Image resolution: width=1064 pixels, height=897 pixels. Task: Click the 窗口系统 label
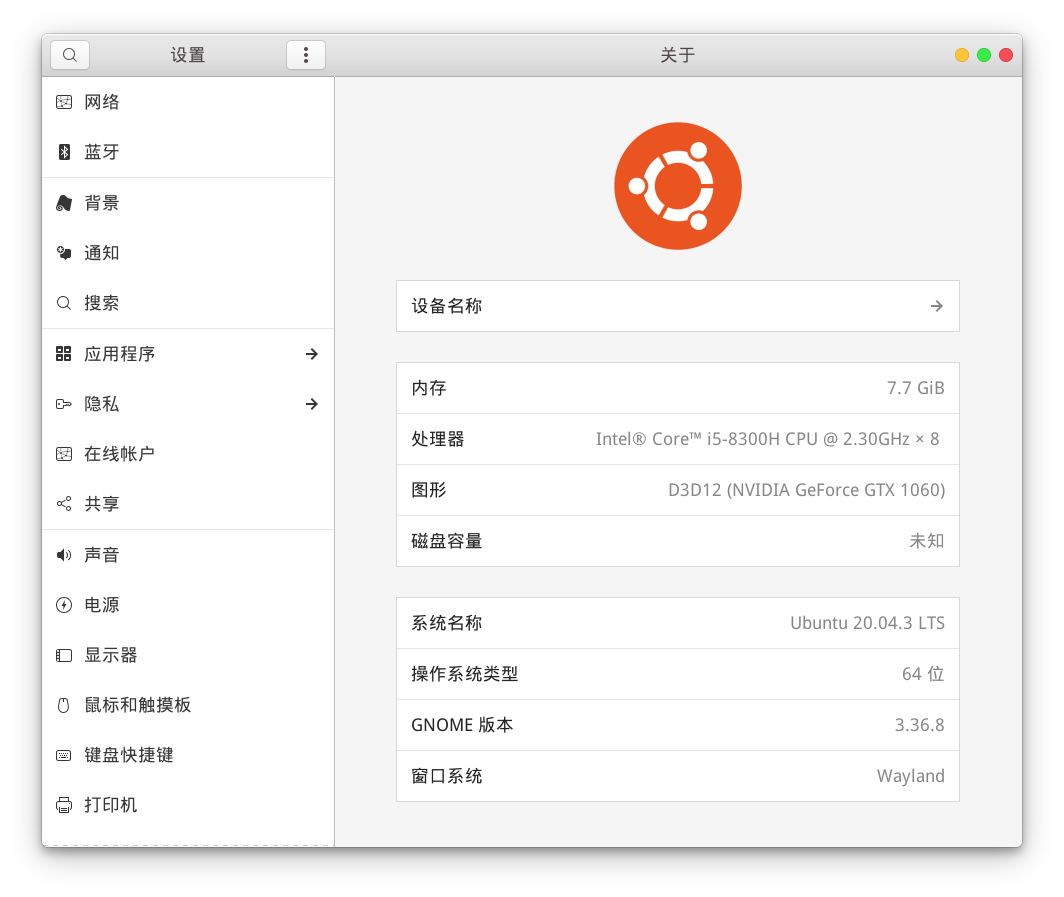(446, 776)
